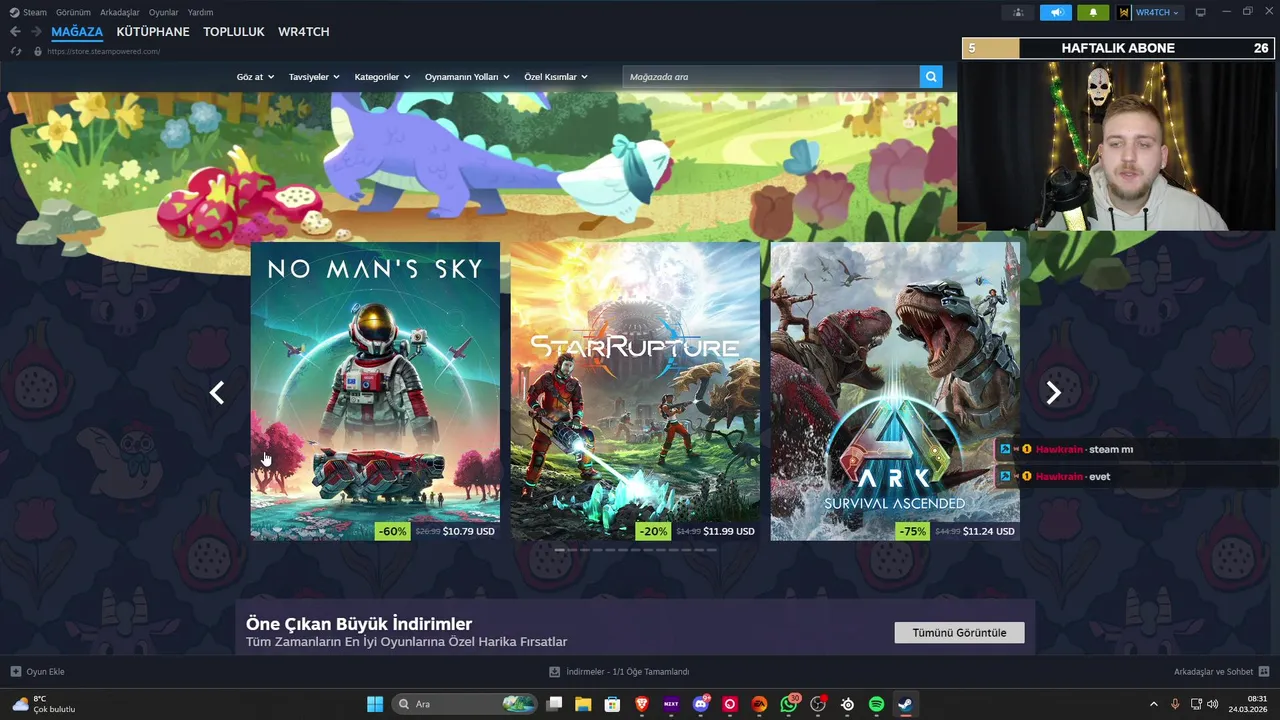This screenshot has width=1280, height=720.
Task: Open the blue megaphone announcements button
Action: [x=1055, y=12]
